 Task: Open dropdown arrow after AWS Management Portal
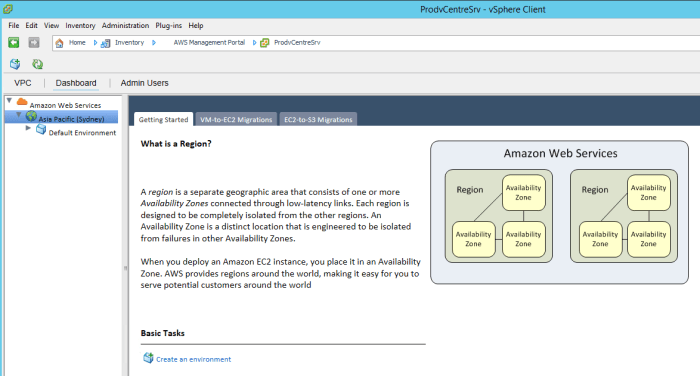[254, 43]
